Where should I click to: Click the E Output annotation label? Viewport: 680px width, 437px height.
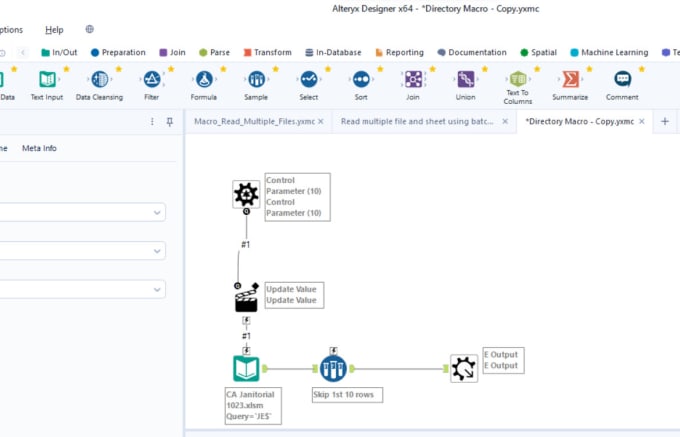(x=503, y=360)
